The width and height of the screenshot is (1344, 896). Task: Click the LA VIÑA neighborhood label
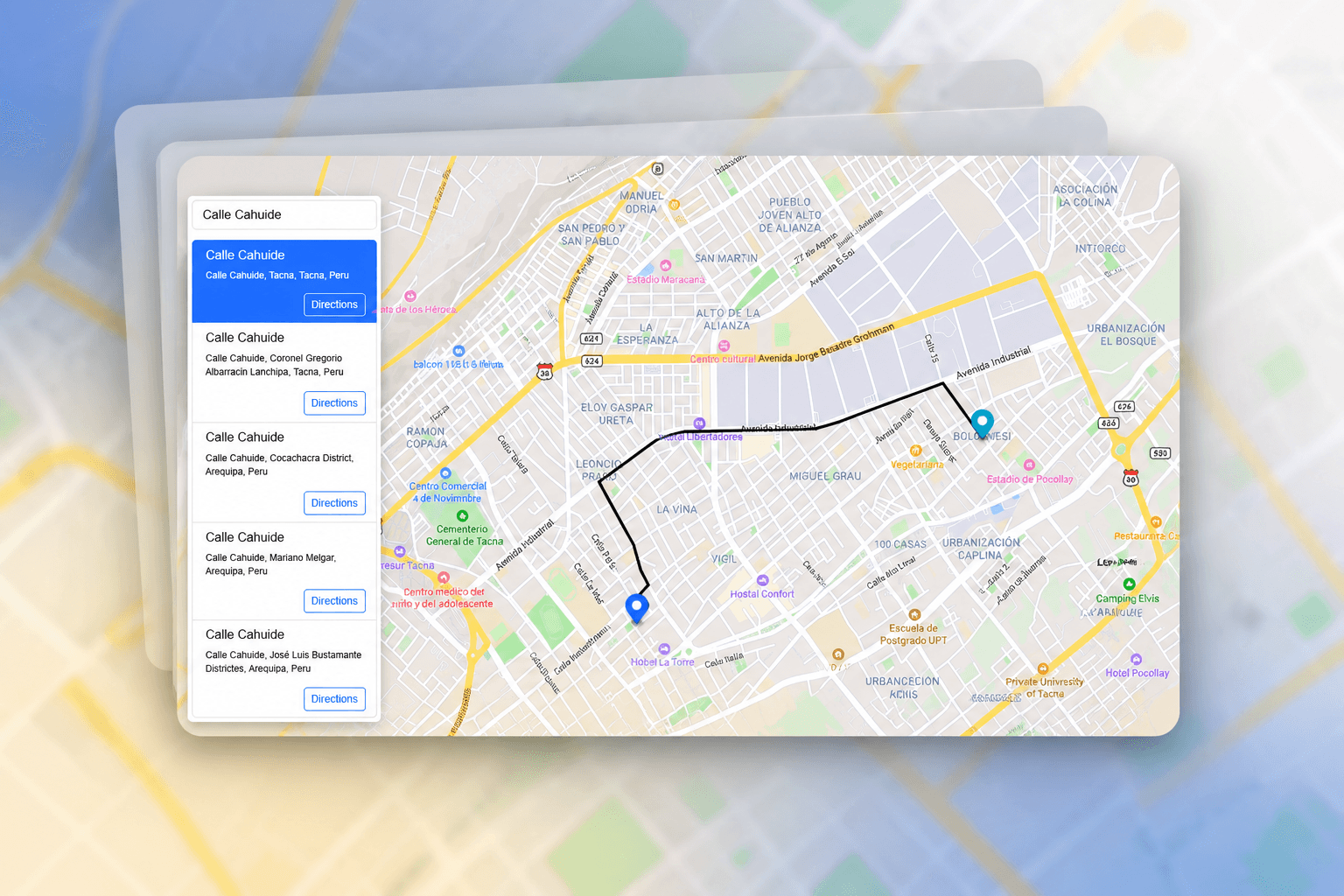677,509
